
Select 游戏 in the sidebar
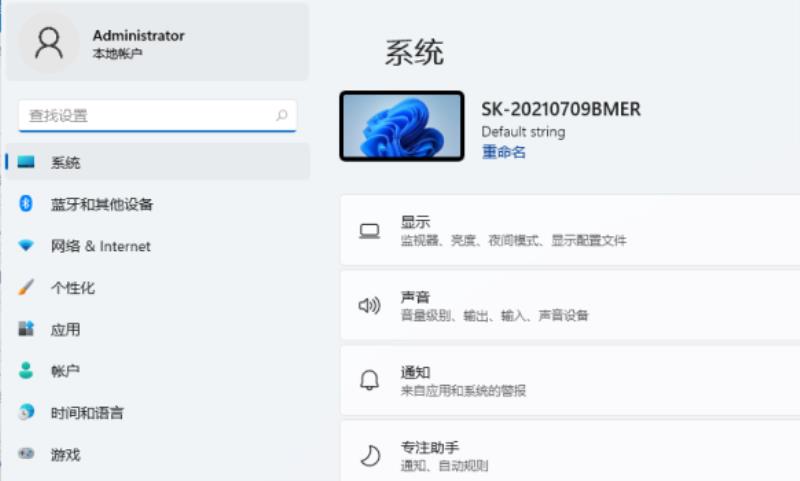(x=157, y=454)
